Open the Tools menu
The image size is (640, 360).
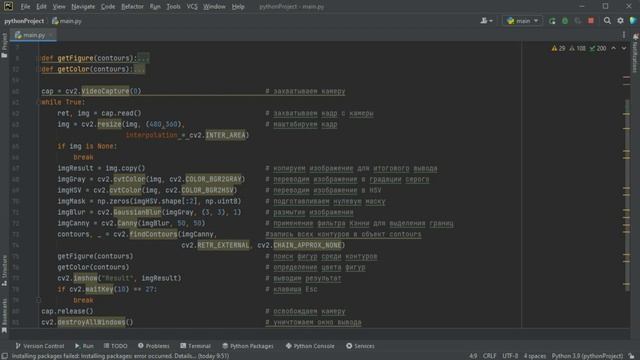pyautogui.click(x=173, y=7)
